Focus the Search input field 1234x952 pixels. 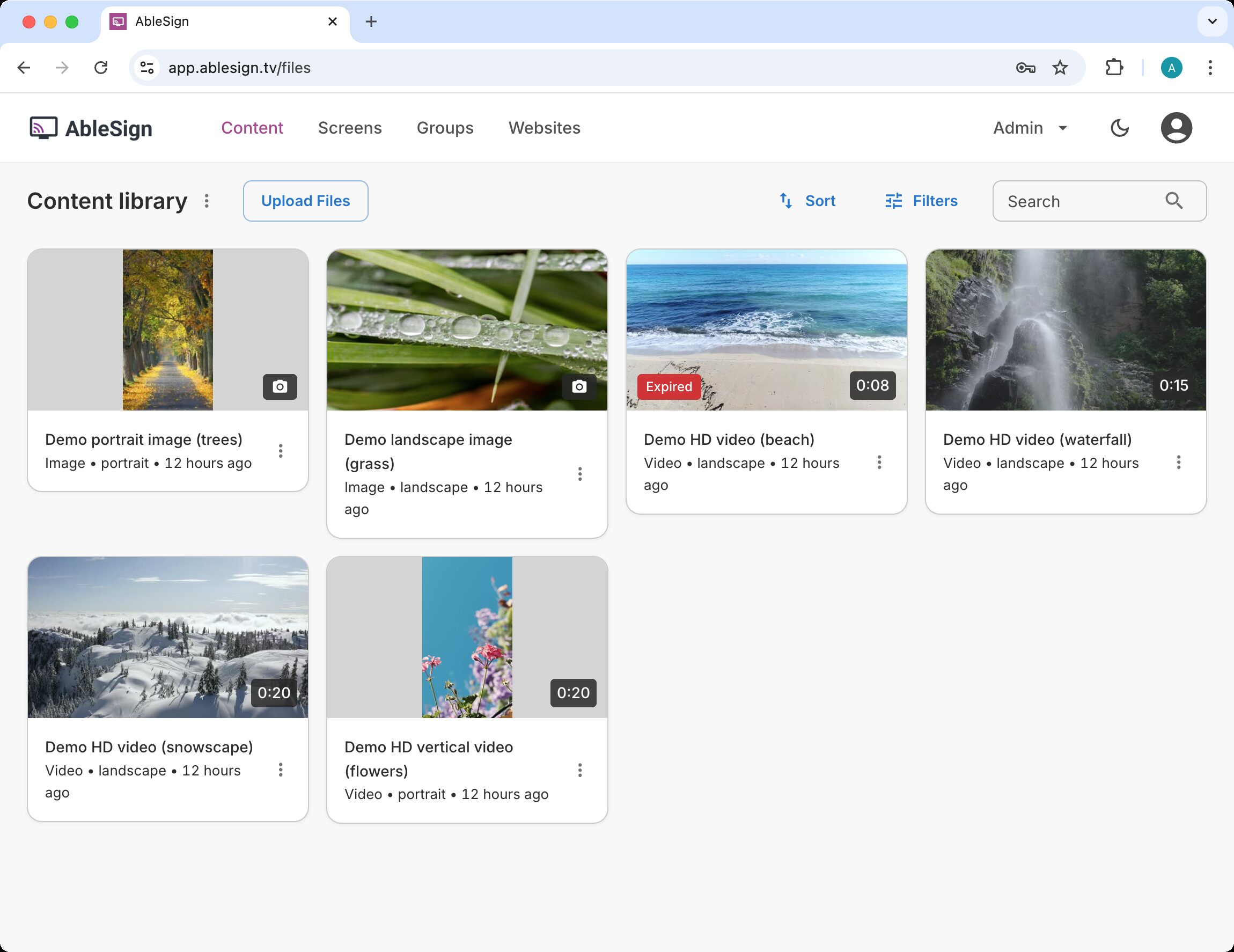tap(1079, 201)
